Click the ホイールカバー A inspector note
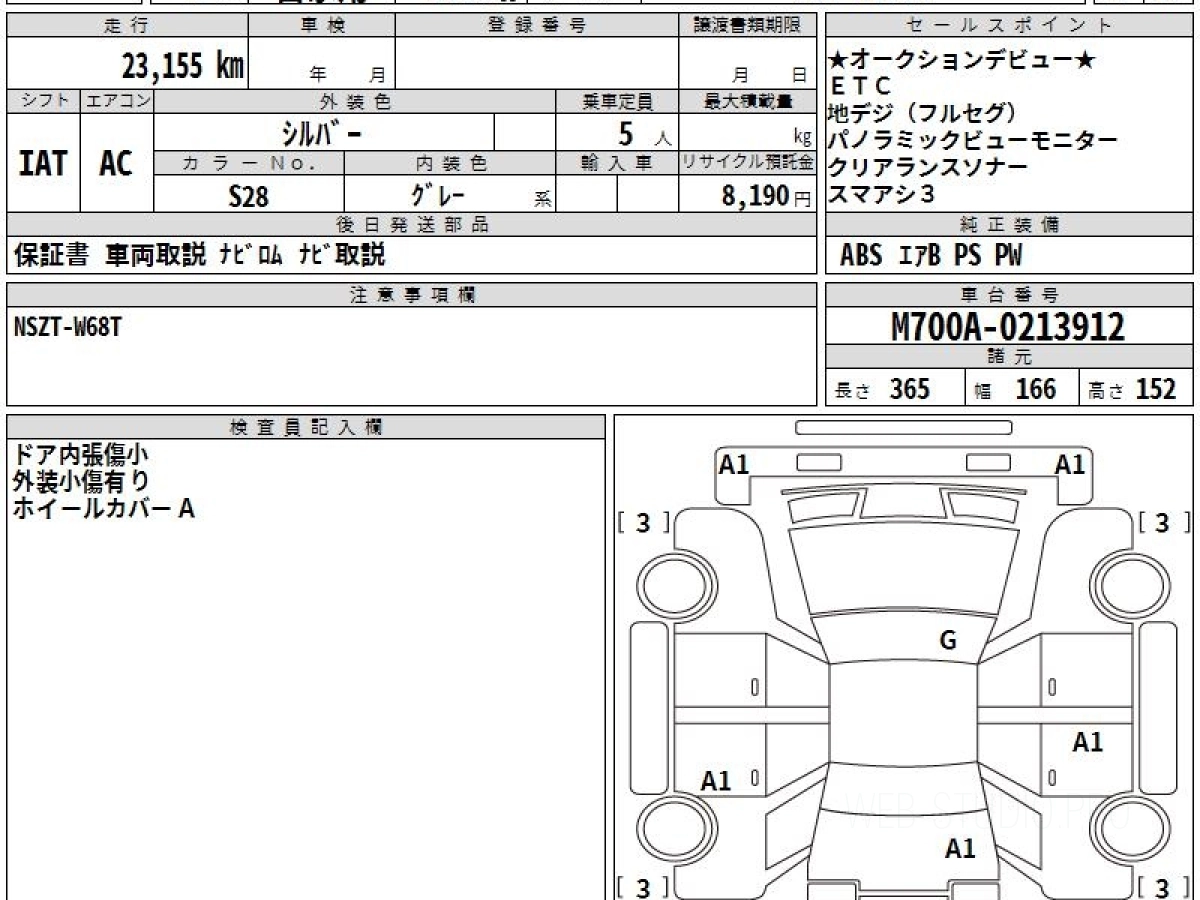The width and height of the screenshot is (1200, 900). tap(103, 509)
